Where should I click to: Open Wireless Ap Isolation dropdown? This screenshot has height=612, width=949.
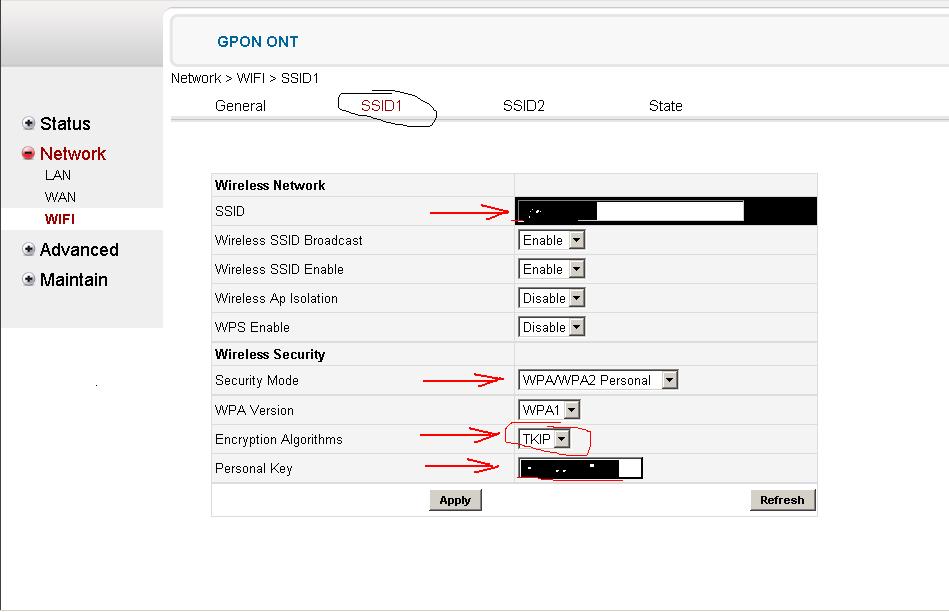click(551, 299)
